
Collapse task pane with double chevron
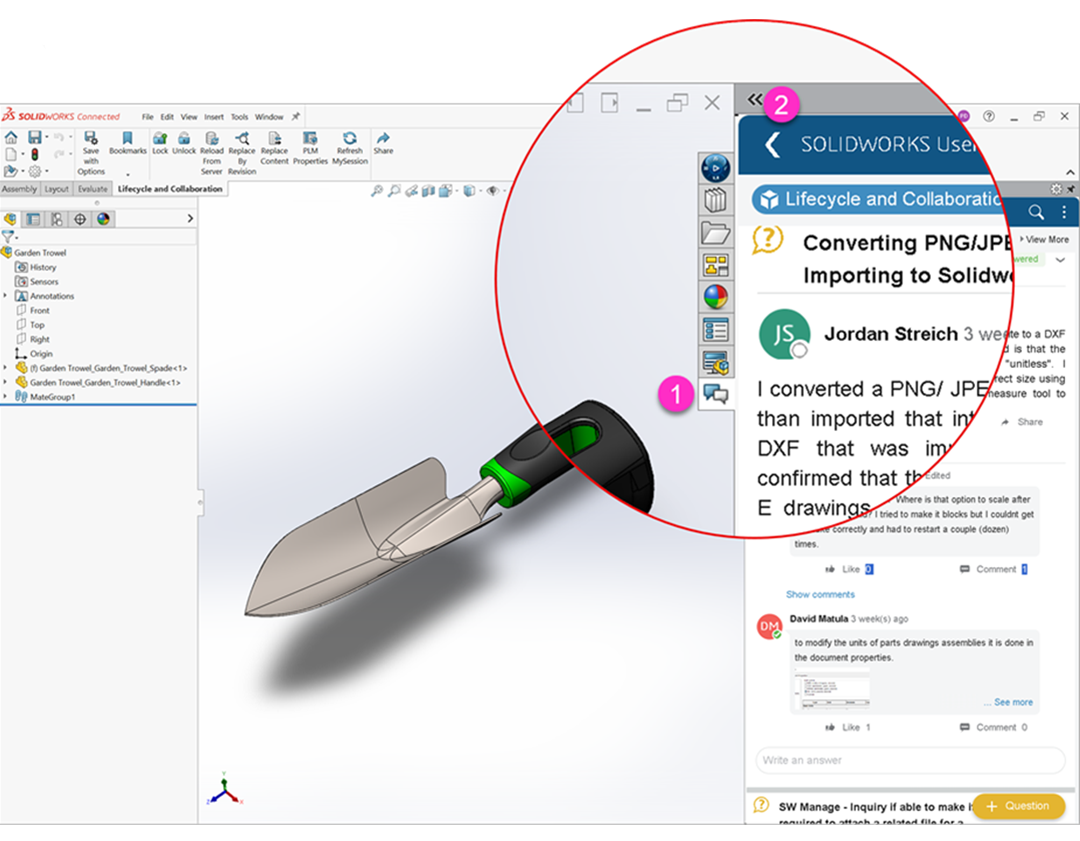coord(754,99)
